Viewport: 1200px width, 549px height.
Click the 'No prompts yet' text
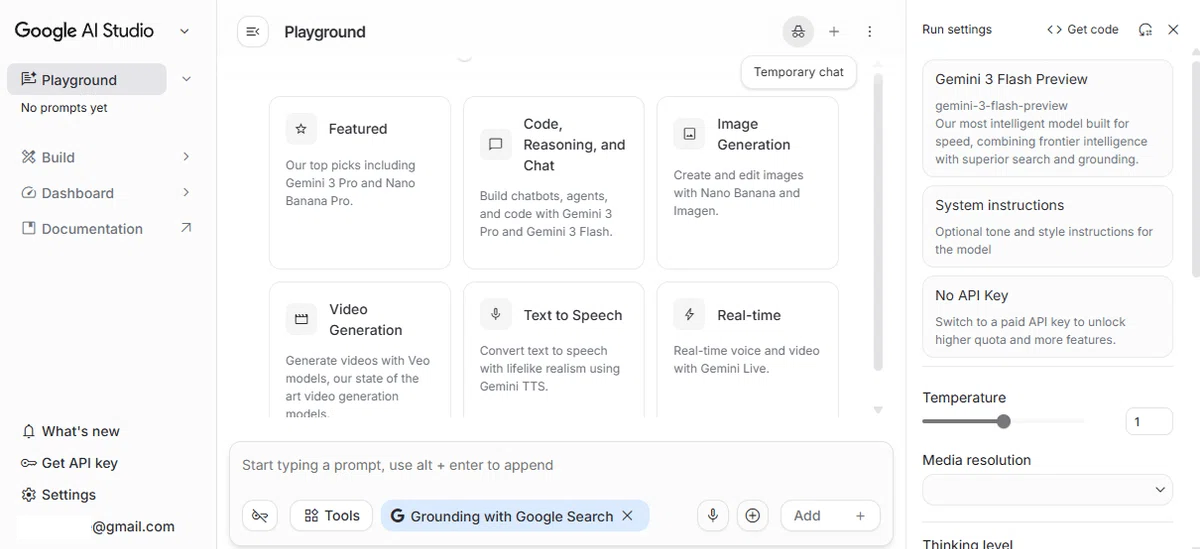pos(64,108)
